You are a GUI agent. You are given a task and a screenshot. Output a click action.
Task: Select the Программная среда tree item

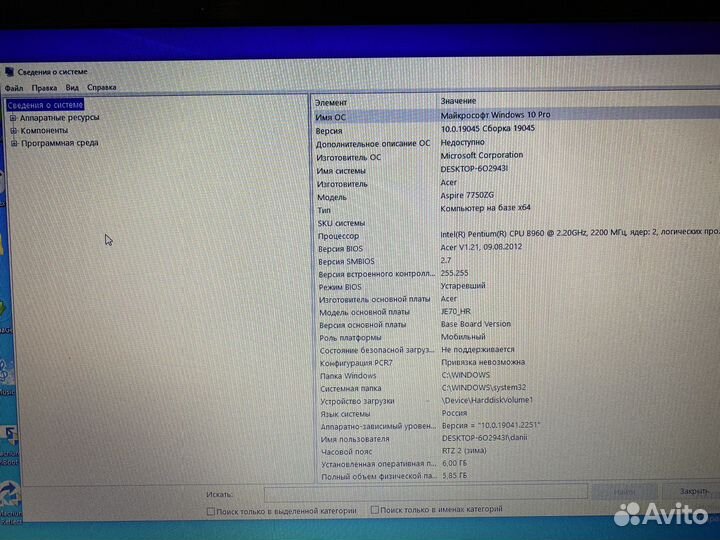(x=60, y=143)
